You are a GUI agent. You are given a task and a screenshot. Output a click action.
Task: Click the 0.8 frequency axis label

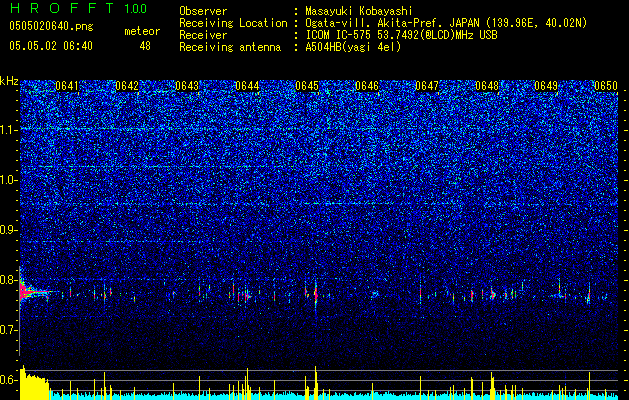(9, 280)
